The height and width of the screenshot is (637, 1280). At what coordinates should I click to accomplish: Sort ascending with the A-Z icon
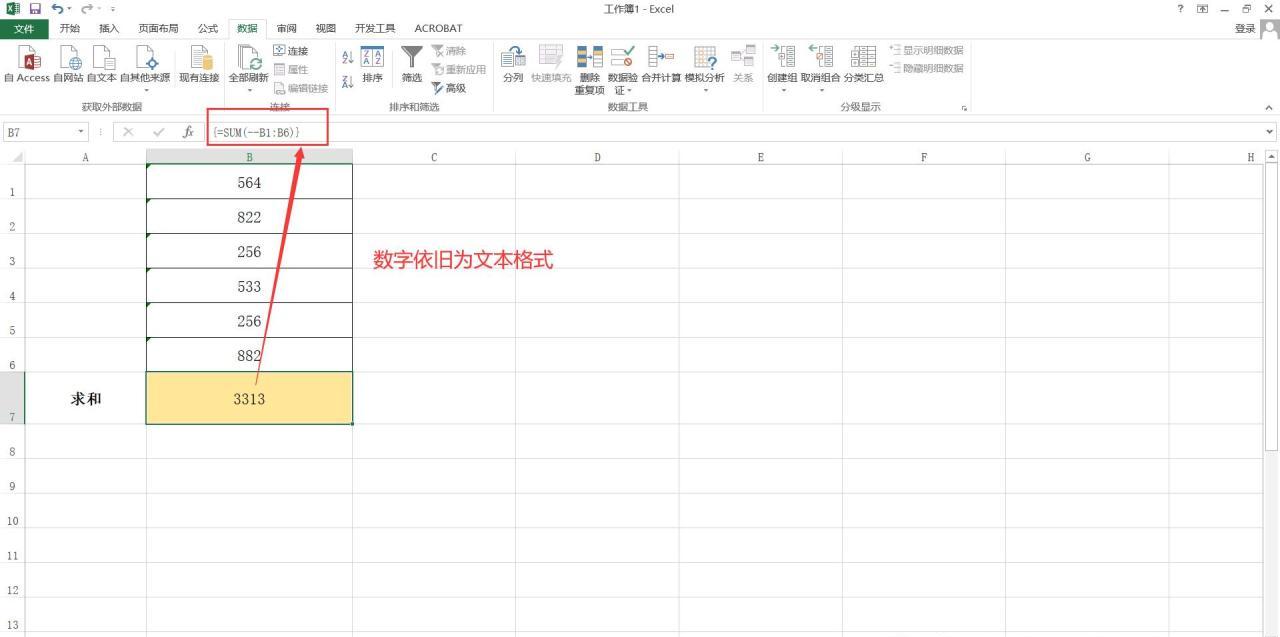(347, 57)
